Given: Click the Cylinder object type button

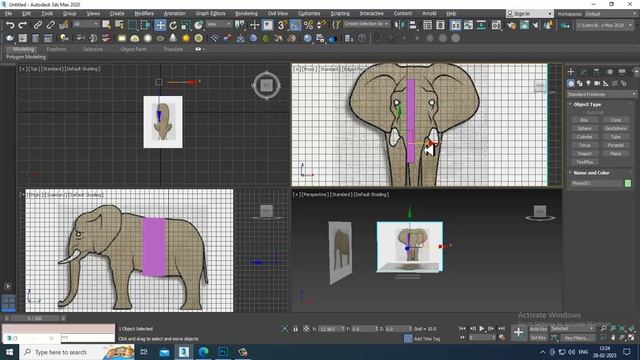Looking at the screenshot, I should point(584,137).
